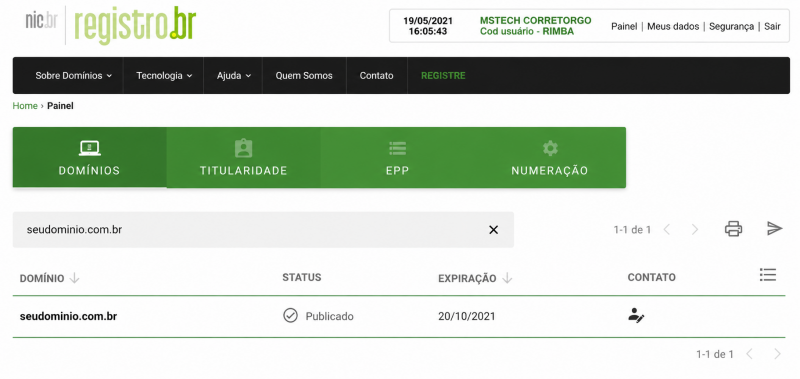Open the Quem Somos page
Screen dimensions: 800x379
click(304, 75)
